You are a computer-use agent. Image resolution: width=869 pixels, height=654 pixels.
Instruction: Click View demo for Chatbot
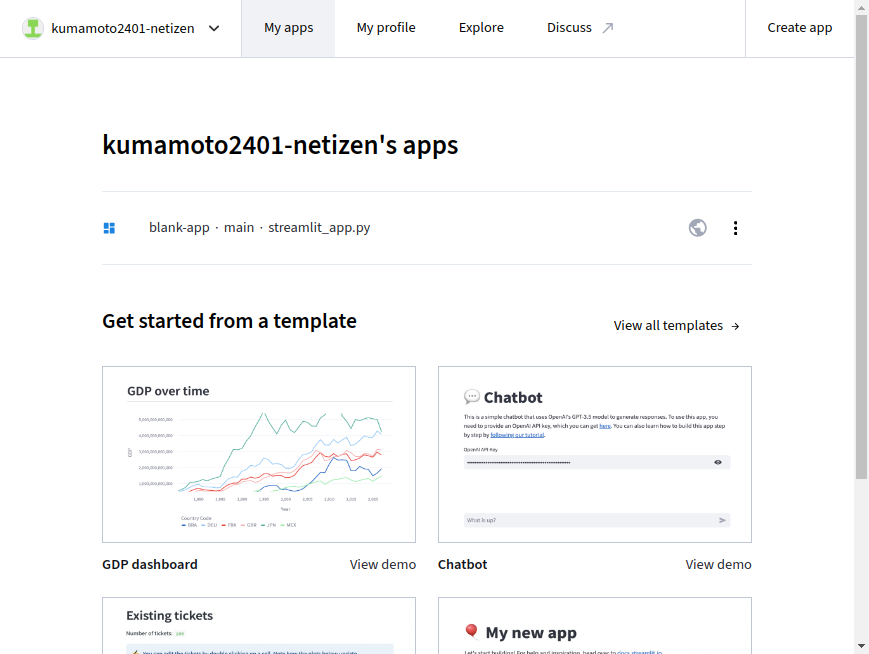click(718, 564)
